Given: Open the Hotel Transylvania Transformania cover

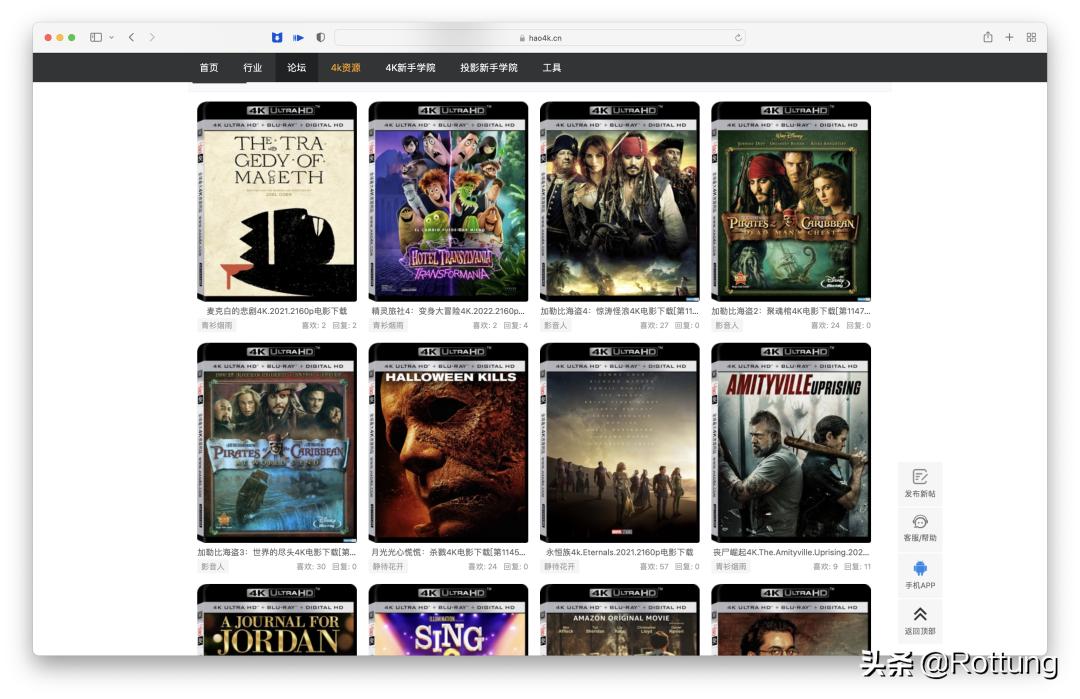Looking at the screenshot, I should 448,201.
